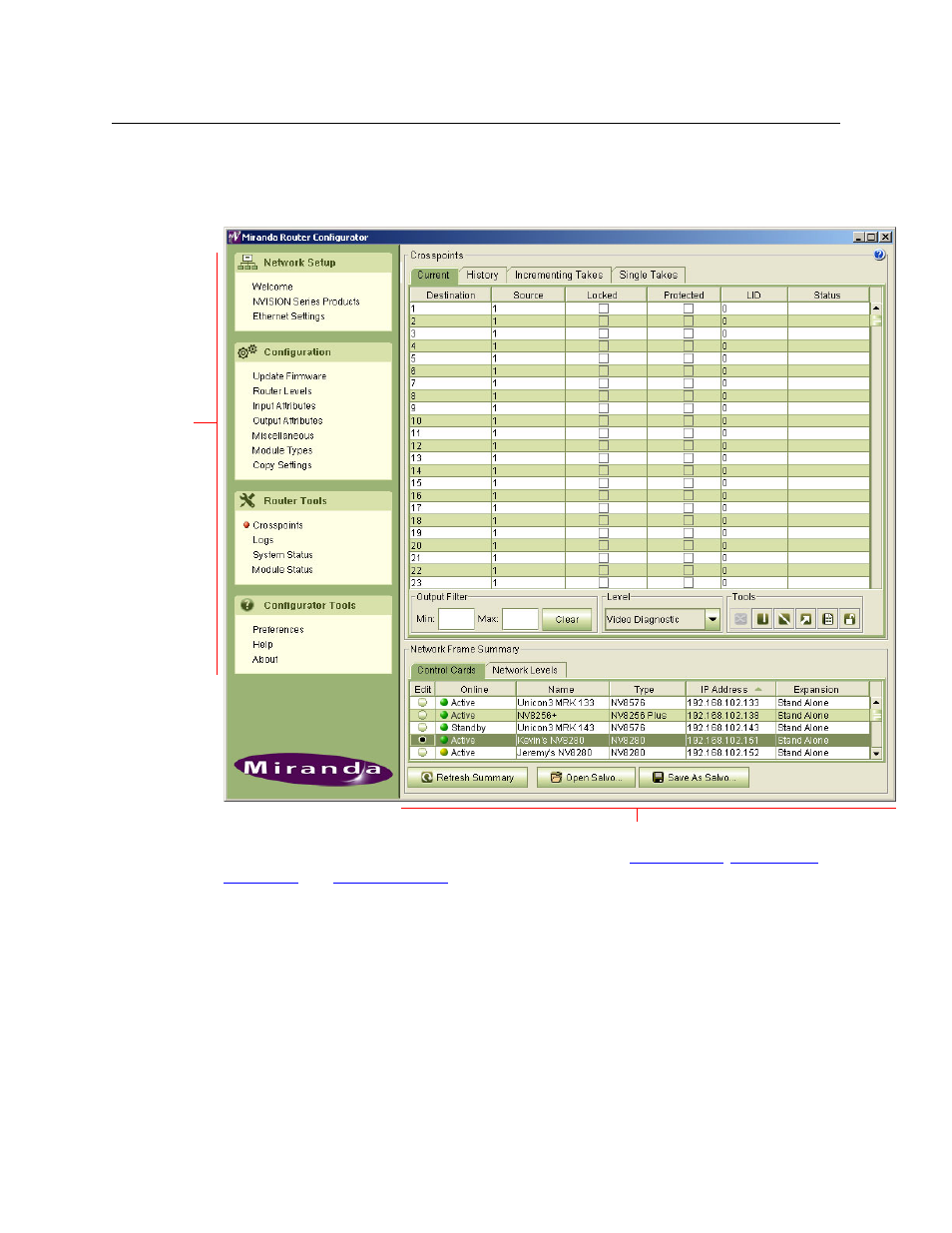Click the lock icon in Tools group
The width and height of the screenshot is (952, 1233).
(x=849, y=620)
